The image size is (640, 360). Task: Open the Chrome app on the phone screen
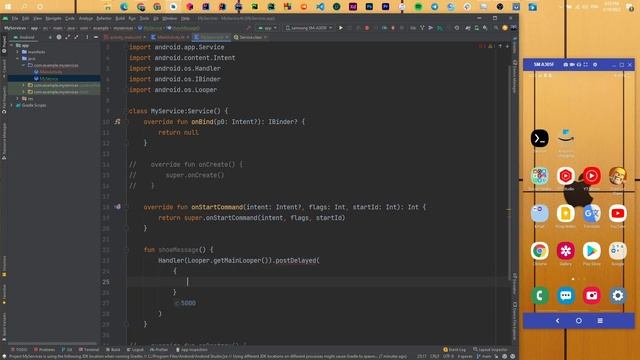[x=539, y=251]
